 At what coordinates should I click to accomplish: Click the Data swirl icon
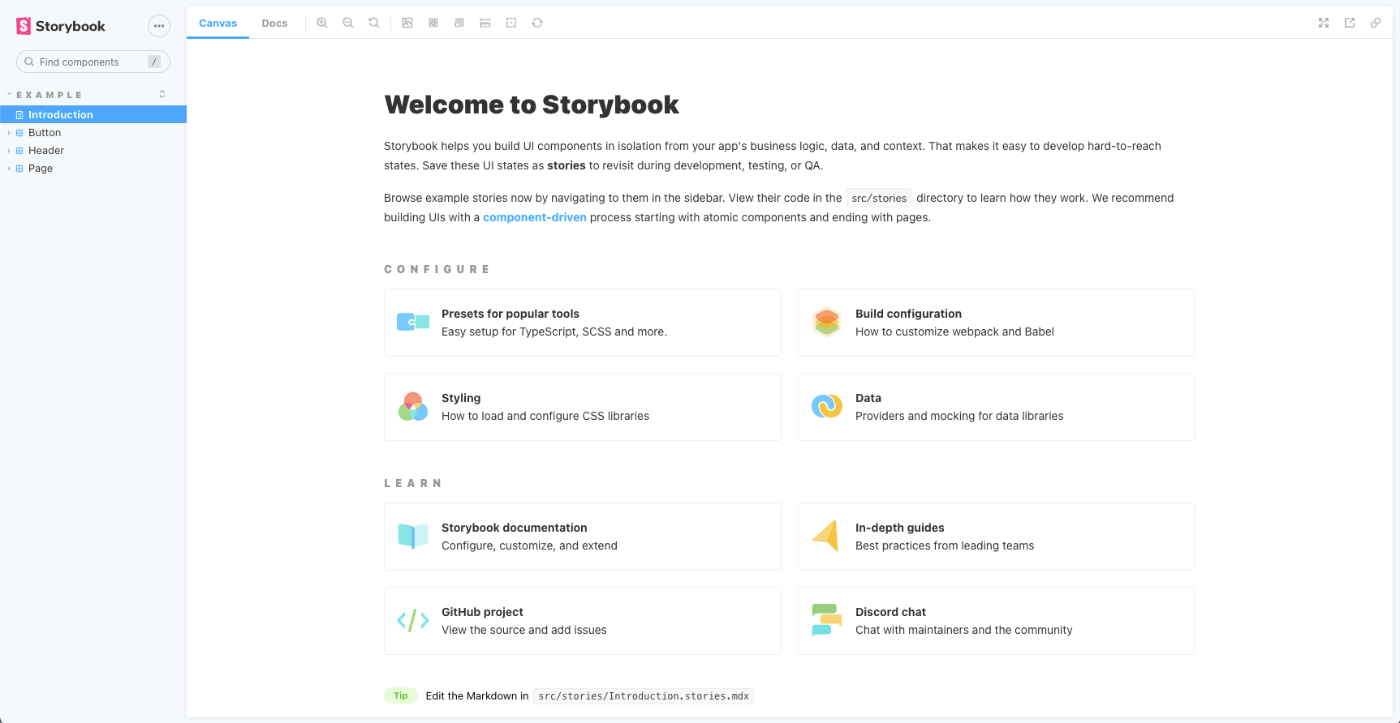[x=827, y=406]
